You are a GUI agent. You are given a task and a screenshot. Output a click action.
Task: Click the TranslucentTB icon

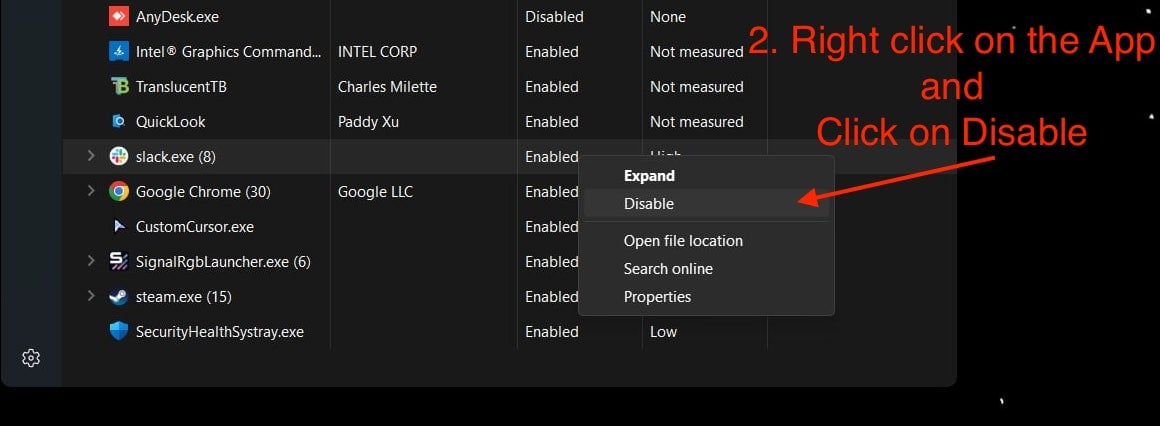coord(118,87)
